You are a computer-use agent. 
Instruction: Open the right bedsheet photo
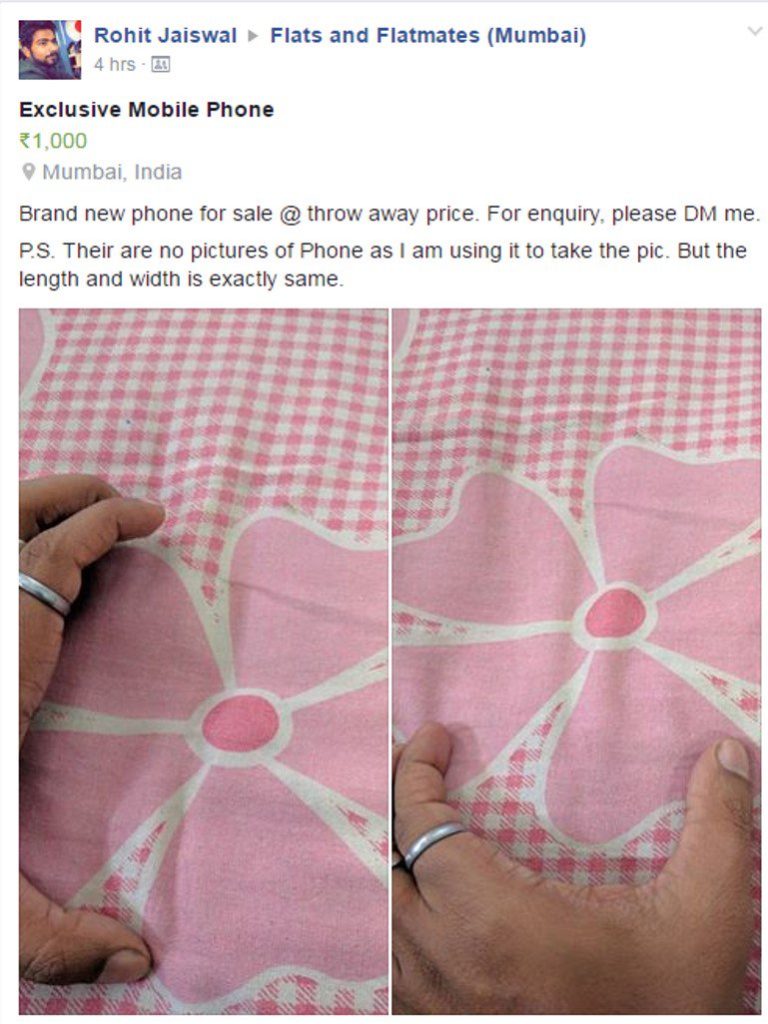pyautogui.click(x=577, y=662)
